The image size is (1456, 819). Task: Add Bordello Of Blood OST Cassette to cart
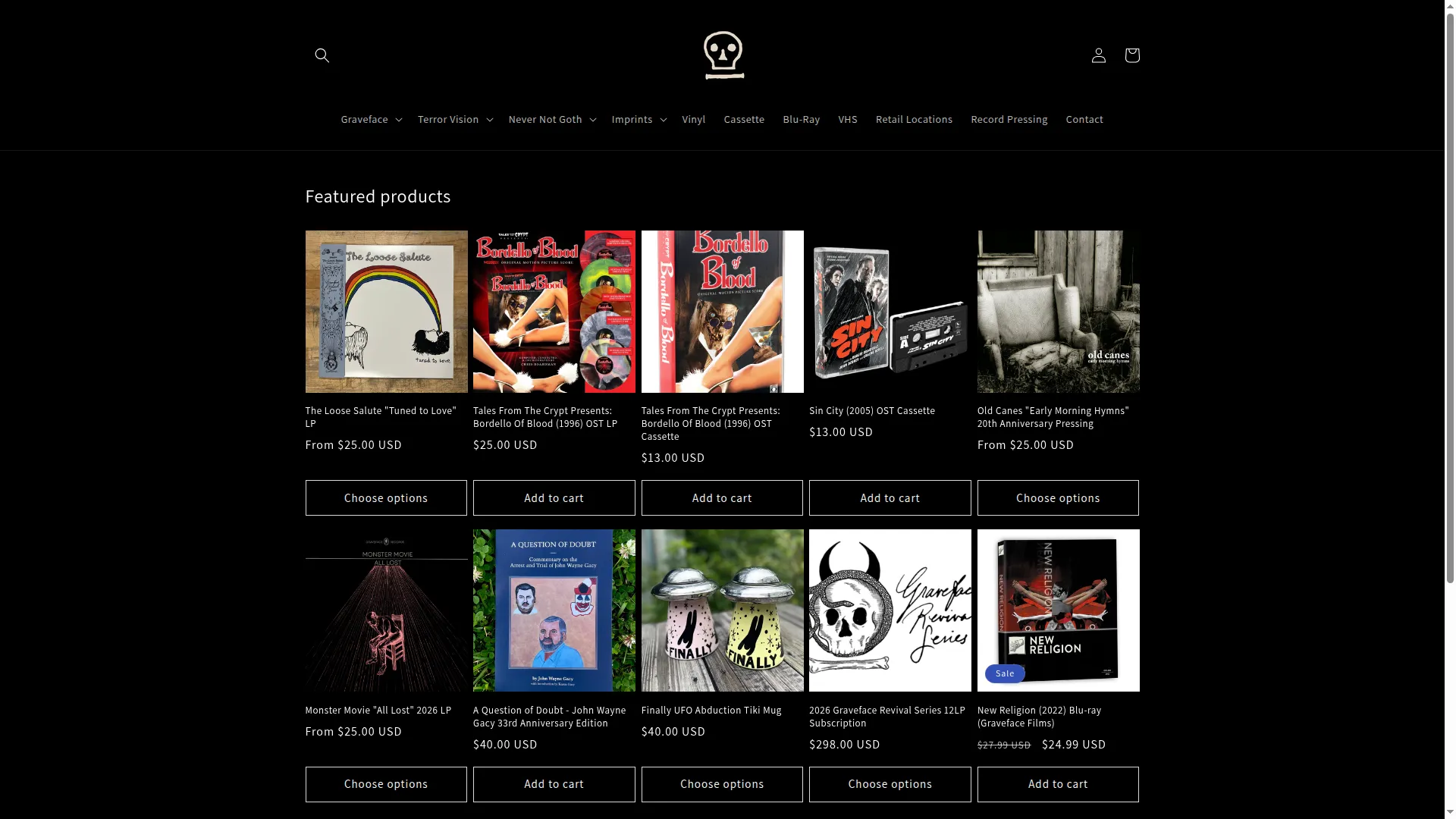tap(722, 498)
